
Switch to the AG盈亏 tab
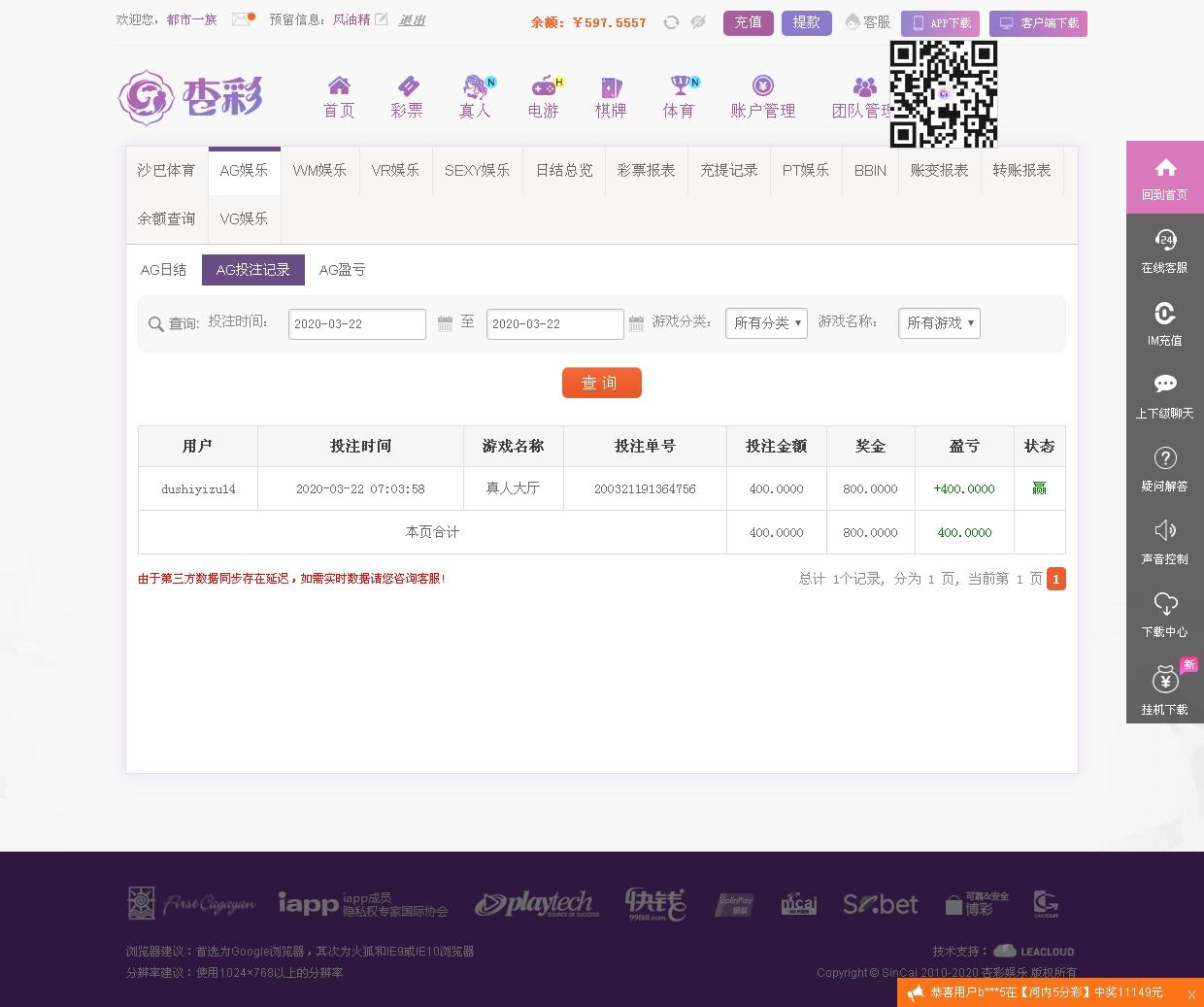(x=342, y=270)
